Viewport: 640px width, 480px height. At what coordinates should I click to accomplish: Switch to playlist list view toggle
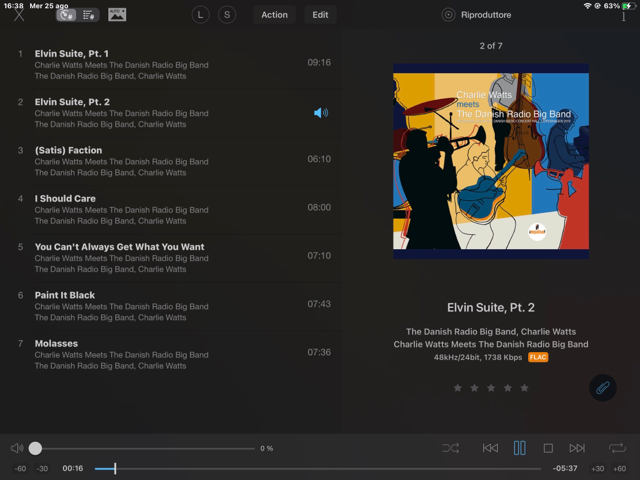(x=88, y=15)
